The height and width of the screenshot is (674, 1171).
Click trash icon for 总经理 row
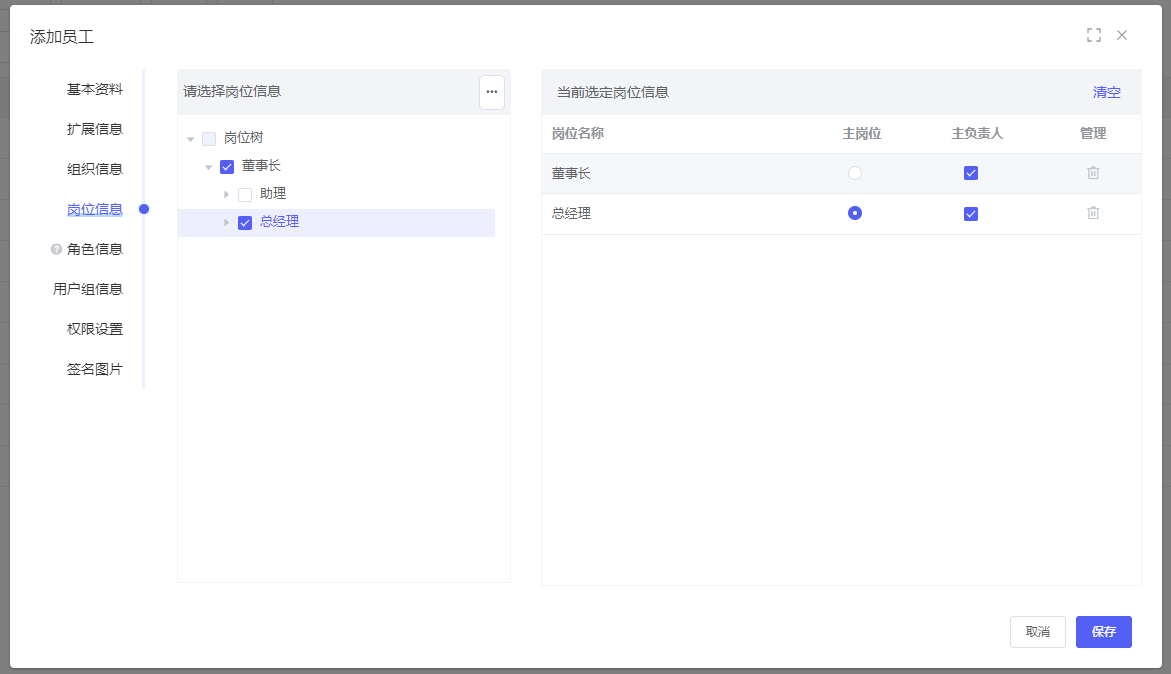coord(1093,213)
